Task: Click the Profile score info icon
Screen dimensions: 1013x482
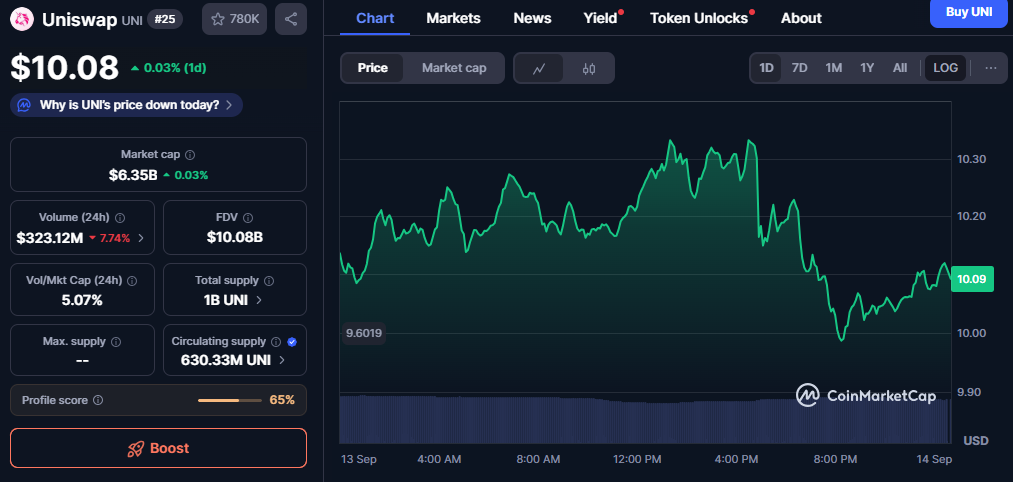Action: point(98,400)
